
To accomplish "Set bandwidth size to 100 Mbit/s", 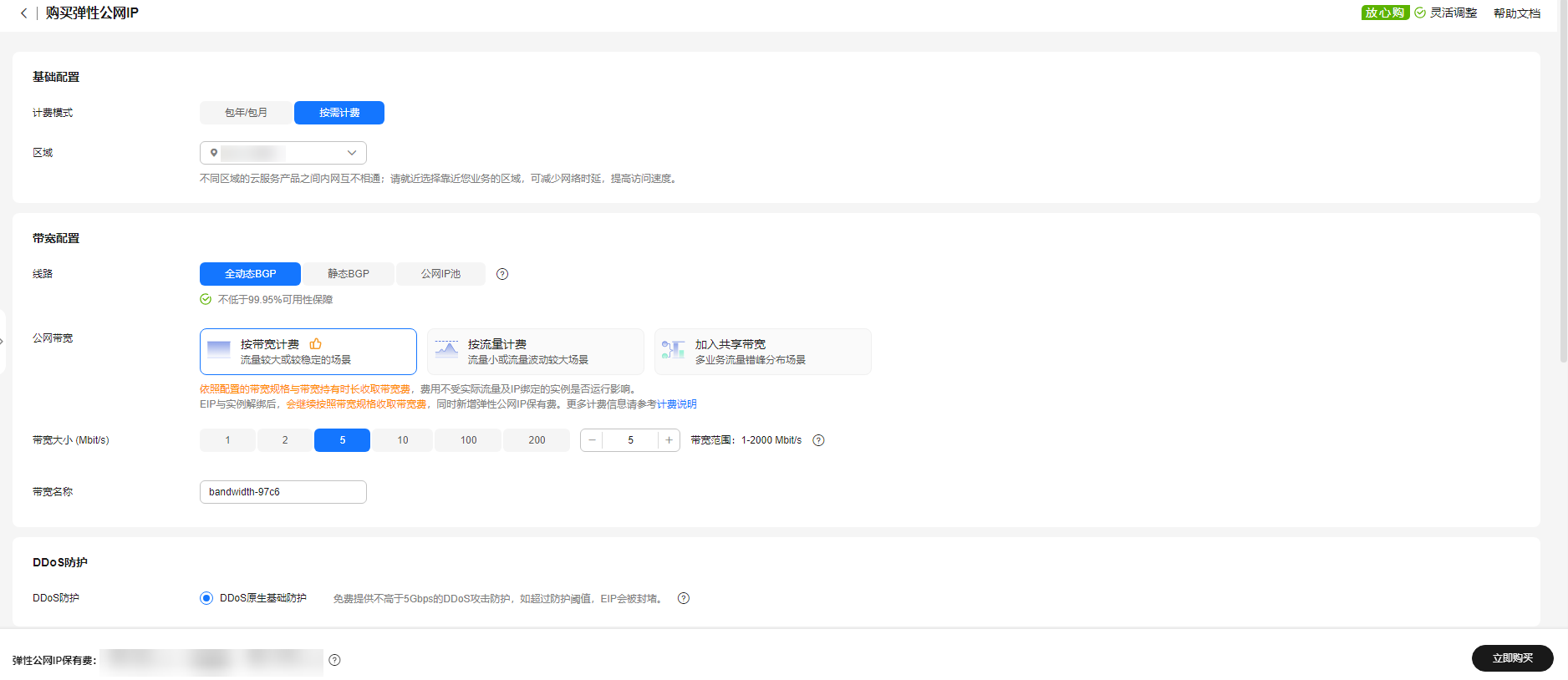I will pos(468,440).
